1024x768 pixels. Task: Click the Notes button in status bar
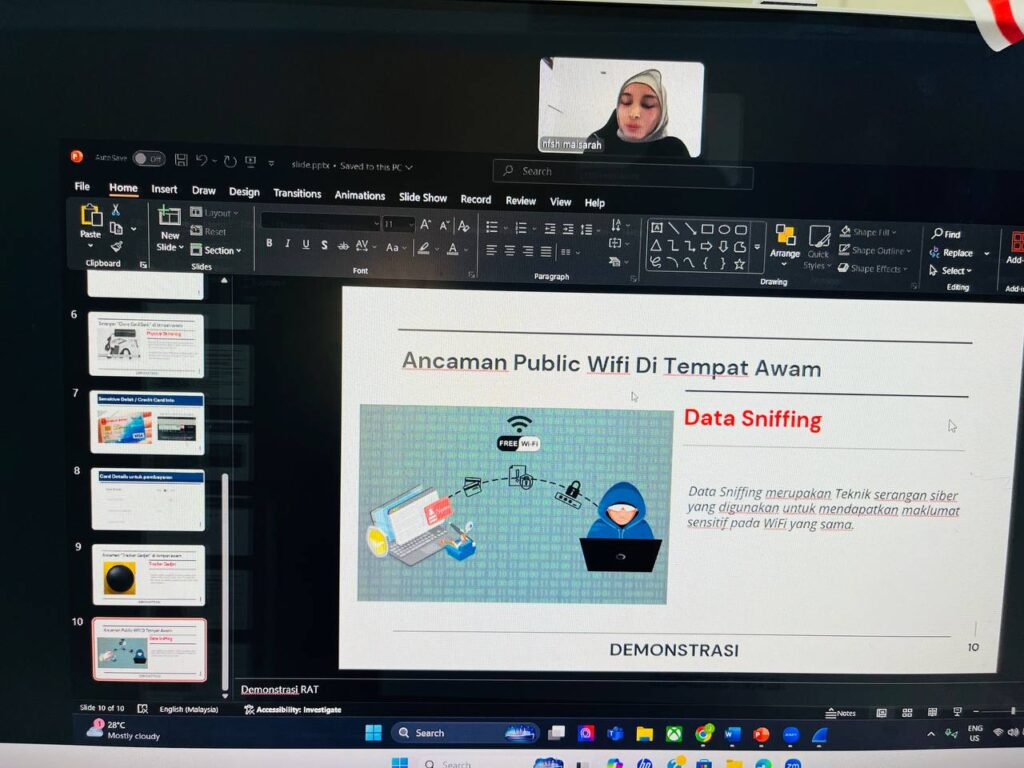click(x=841, y=713)
